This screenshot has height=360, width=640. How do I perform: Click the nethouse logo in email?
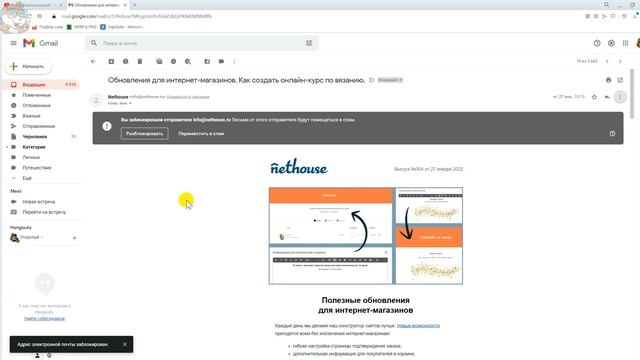click(x=299, y=167)
